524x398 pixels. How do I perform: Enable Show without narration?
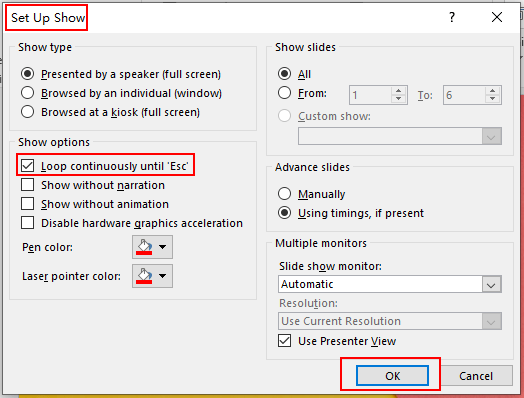[x=27, y=184]
